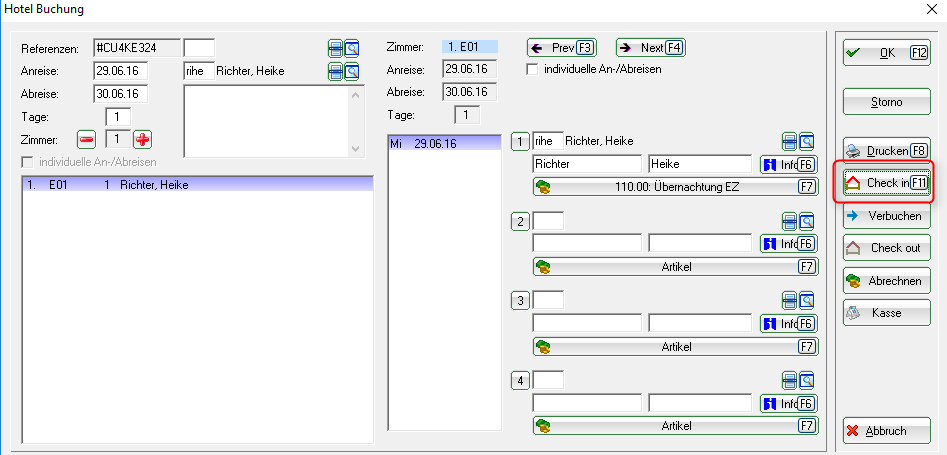Image resolution: width=947 pixels, height=455 pixels.
Task: Click the notes scrollbar down arrow
Action: [x=357, y=149]
